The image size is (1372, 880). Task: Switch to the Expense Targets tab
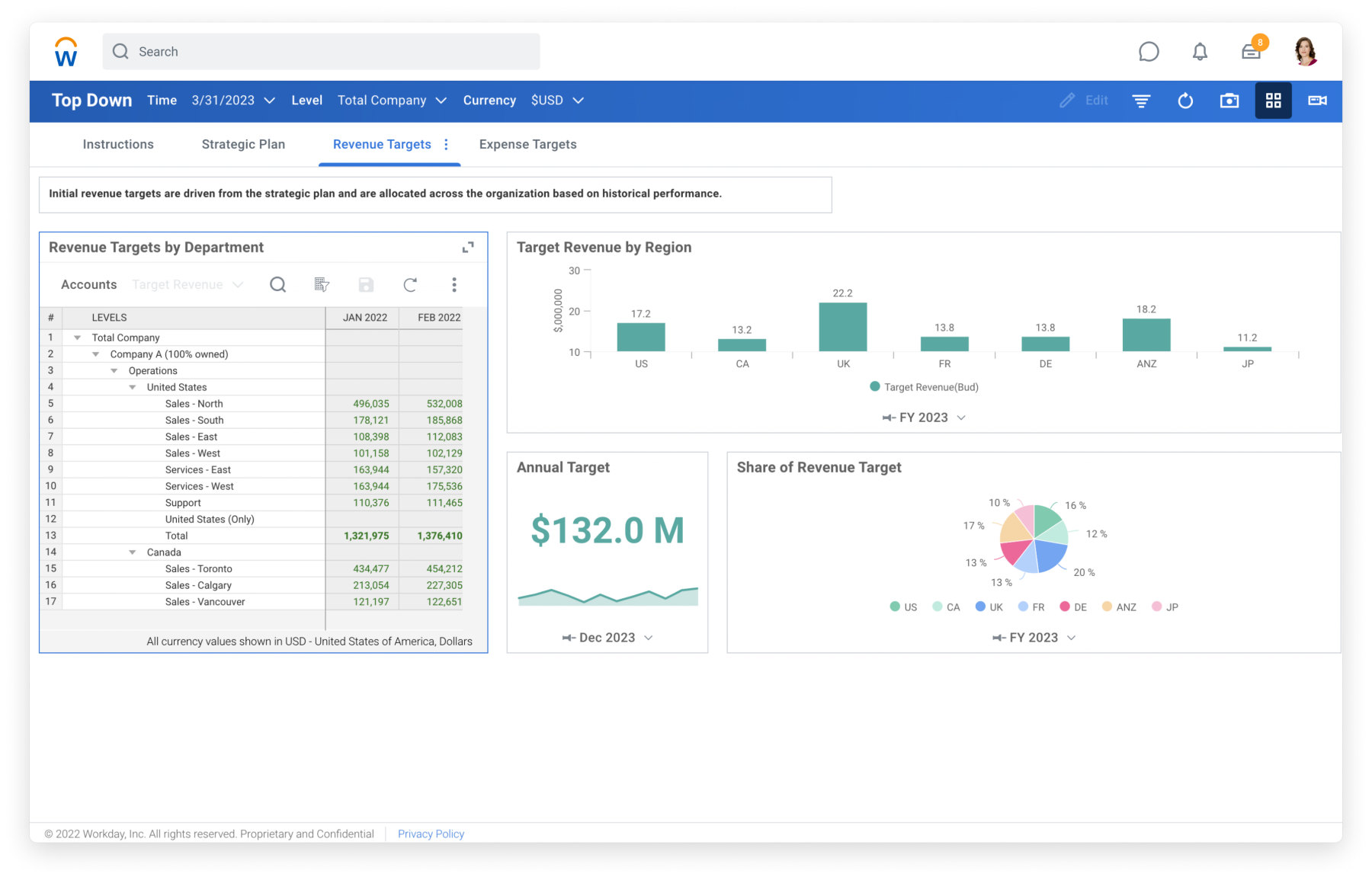coord(527,144)
